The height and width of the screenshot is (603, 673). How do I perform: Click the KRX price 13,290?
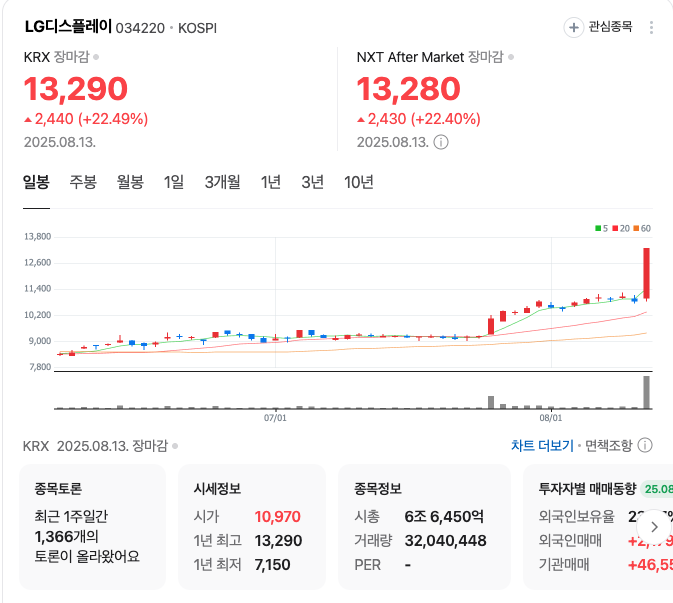[76, 89]
